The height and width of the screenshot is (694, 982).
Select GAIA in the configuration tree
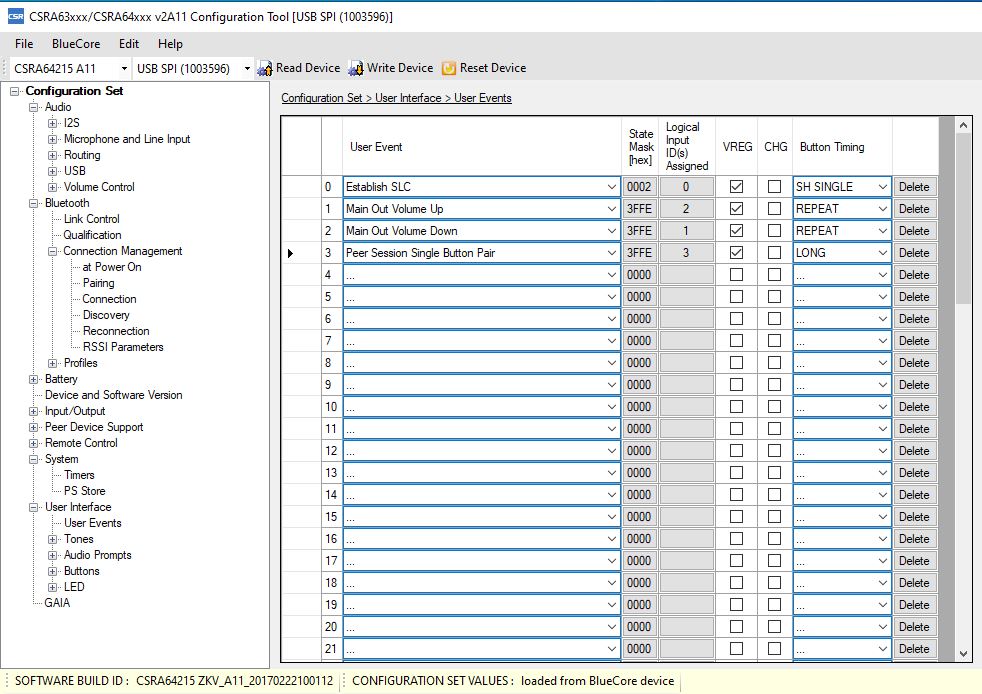click(x=57, y=603)
